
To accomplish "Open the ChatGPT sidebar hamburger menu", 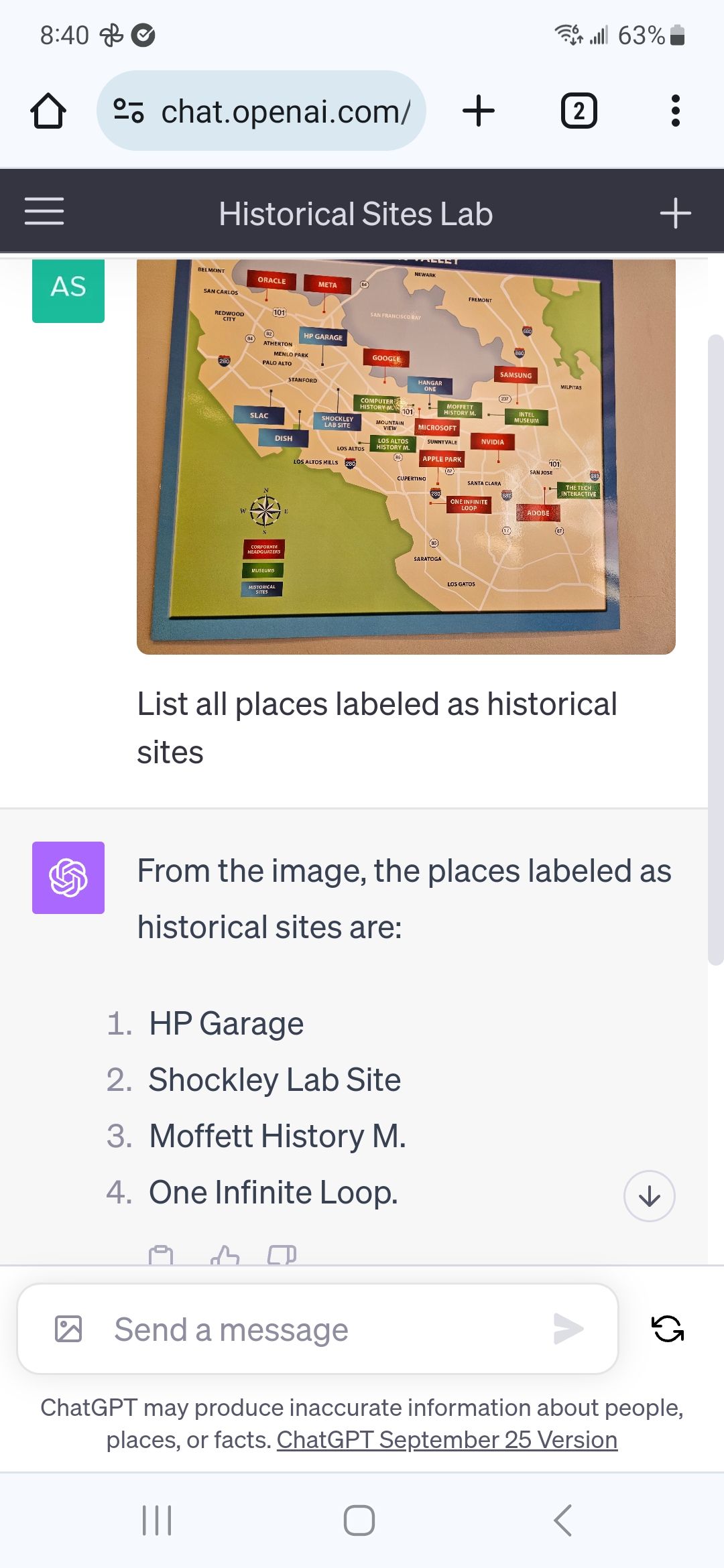I will point(44,211).
